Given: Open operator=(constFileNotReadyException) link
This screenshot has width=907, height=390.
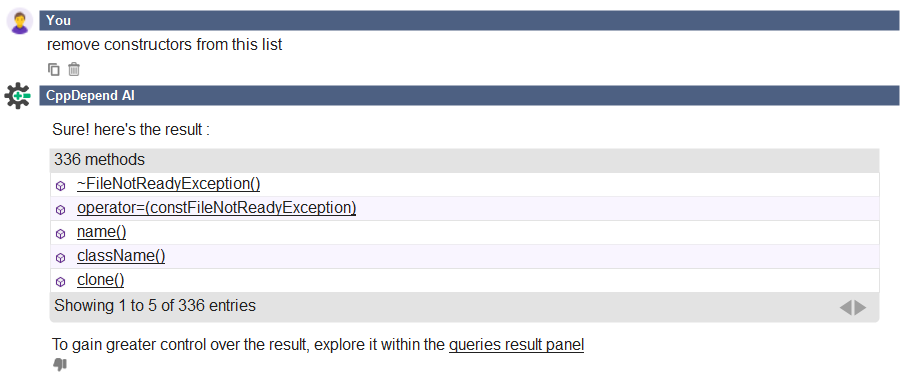Looking at the screenshot, I should [x=216, y=208].
